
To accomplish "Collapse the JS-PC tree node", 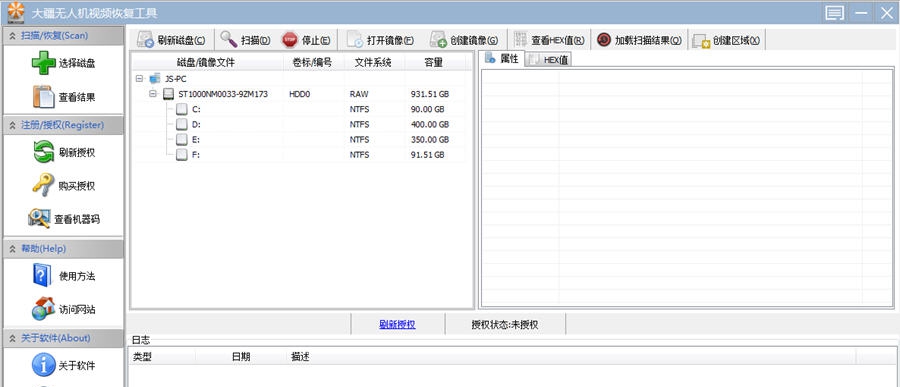I will 139,79.
